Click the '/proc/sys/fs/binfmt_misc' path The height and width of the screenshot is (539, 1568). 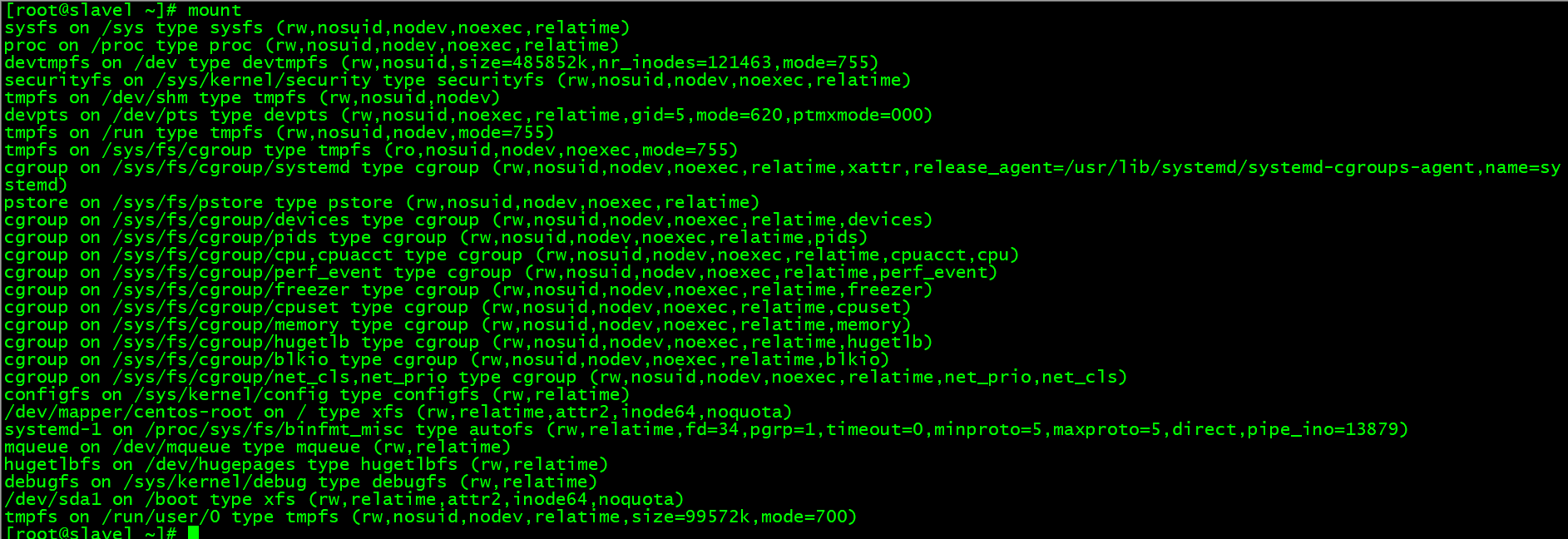coord(275,429)
